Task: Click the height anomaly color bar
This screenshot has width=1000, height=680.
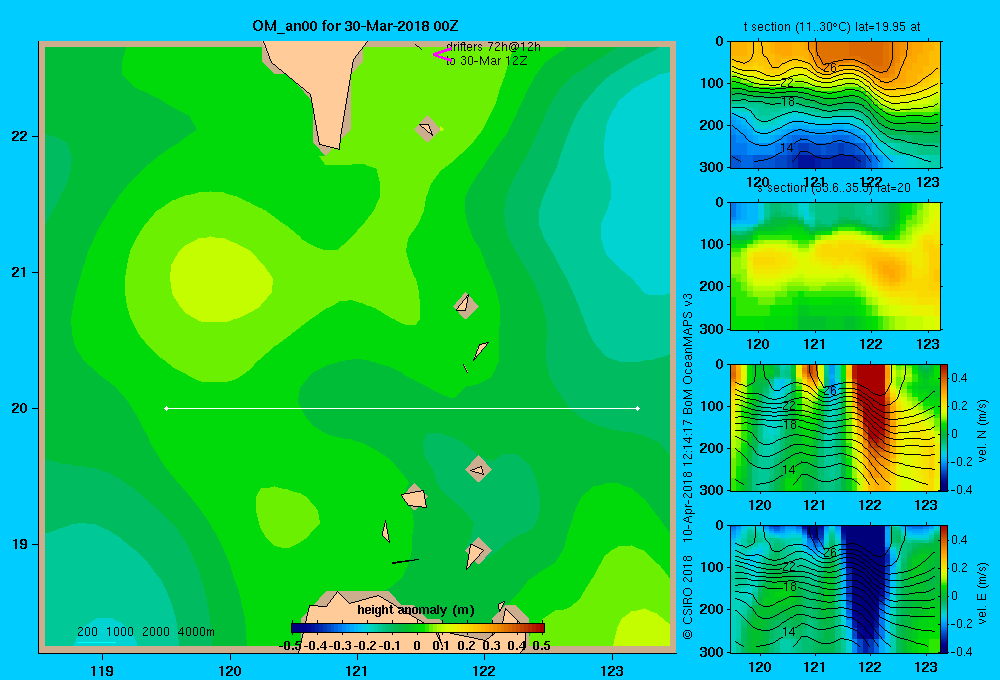Action: 418,628
